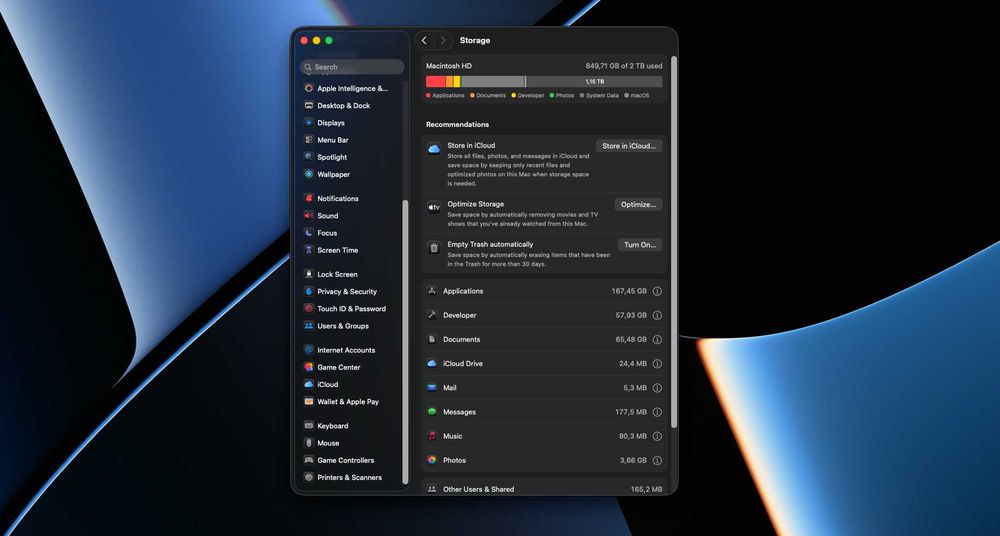This screenshot has width=1000, height=536.
Task: Click the 57,93 GB Developer size value
Action: click(x=631, y=316)
